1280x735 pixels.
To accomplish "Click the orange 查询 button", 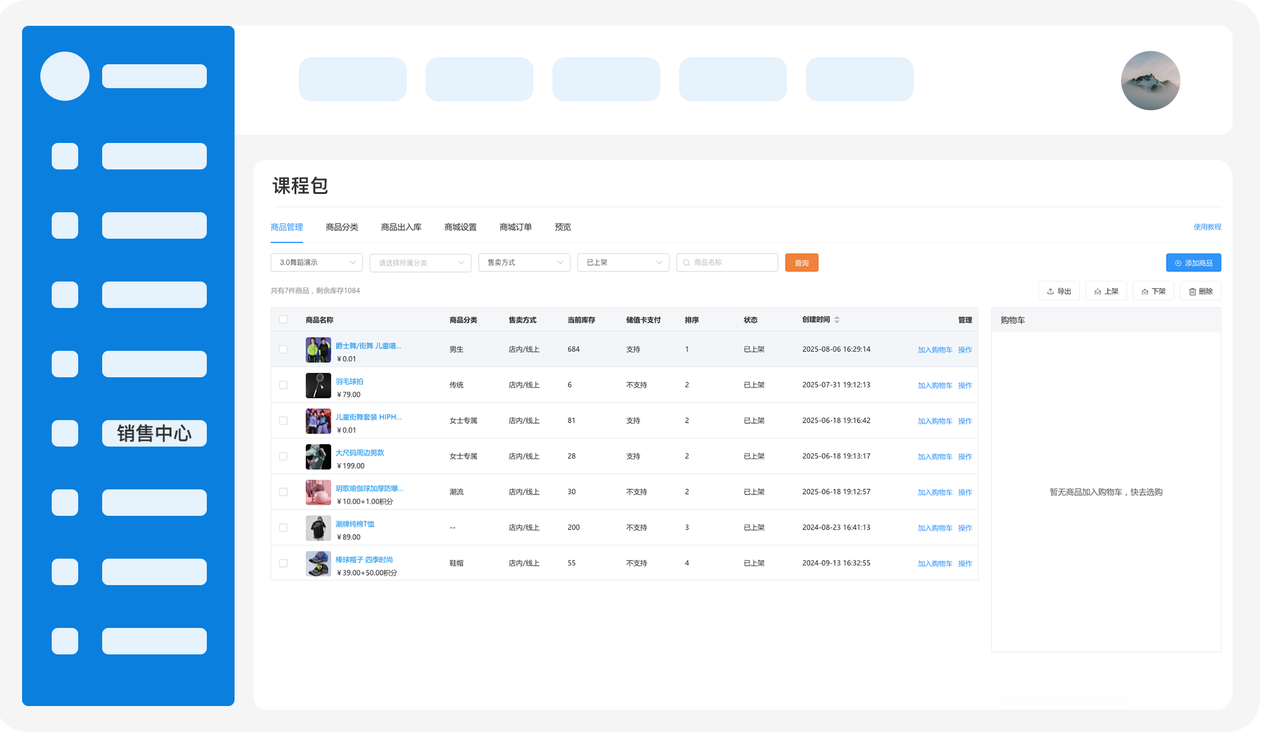I will [x=801, y=263].
